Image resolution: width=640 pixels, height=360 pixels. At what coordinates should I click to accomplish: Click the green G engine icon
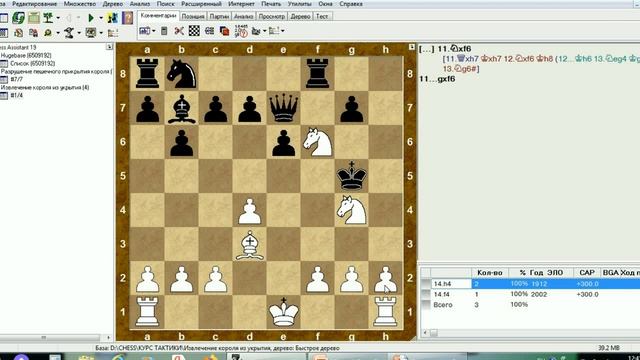point(18,18)
